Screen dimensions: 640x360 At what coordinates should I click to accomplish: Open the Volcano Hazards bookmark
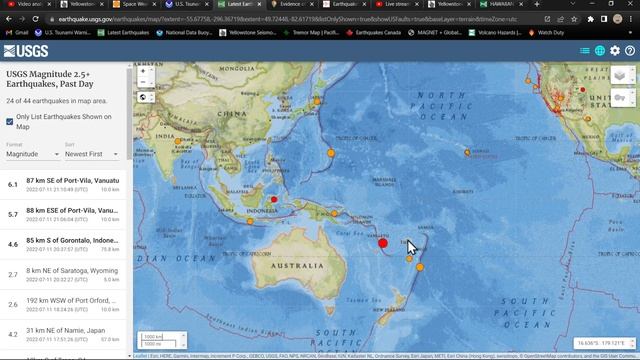click(495, 33)
